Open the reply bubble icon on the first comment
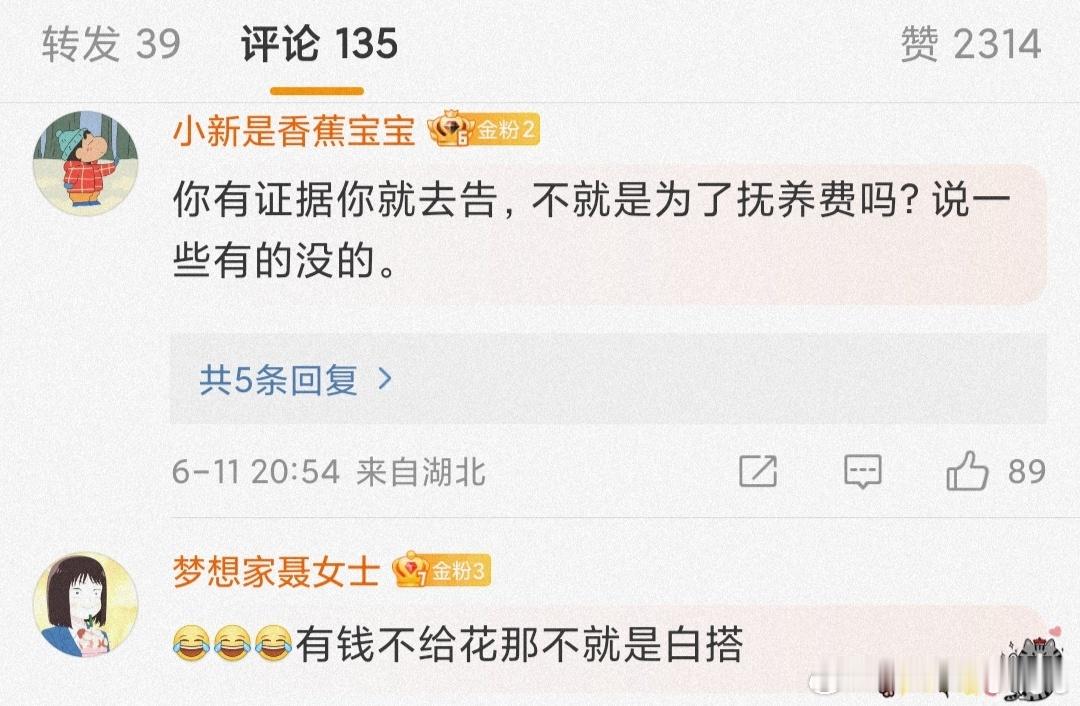The width and height of the screenshot is (1080, 706). (862, 472)
